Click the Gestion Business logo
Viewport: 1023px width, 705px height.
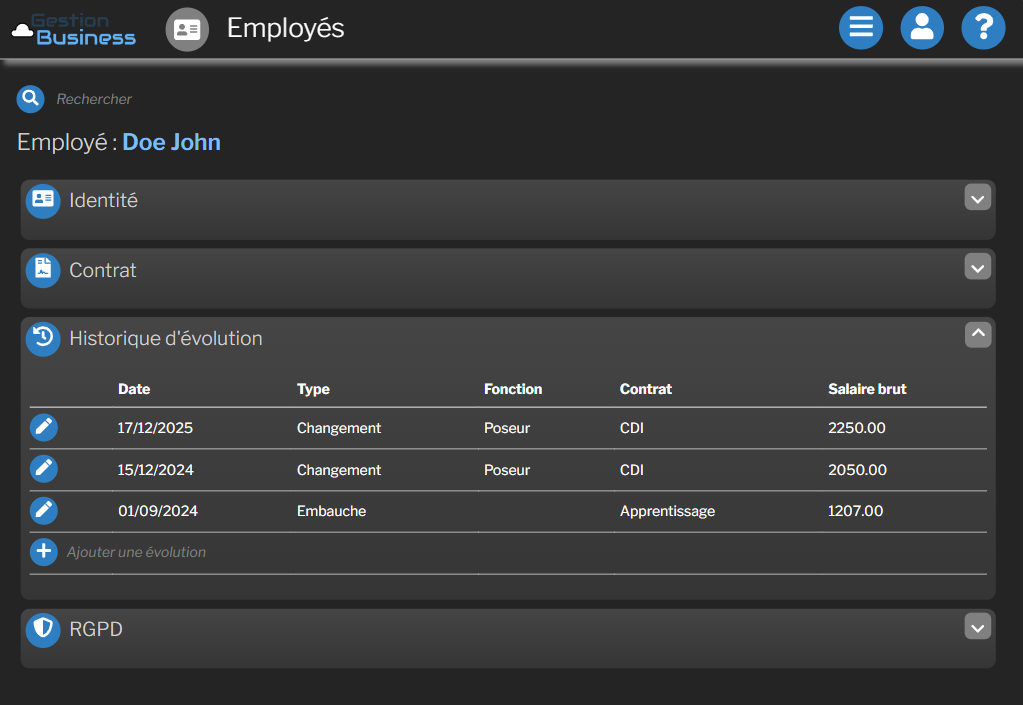coord(74,29)
